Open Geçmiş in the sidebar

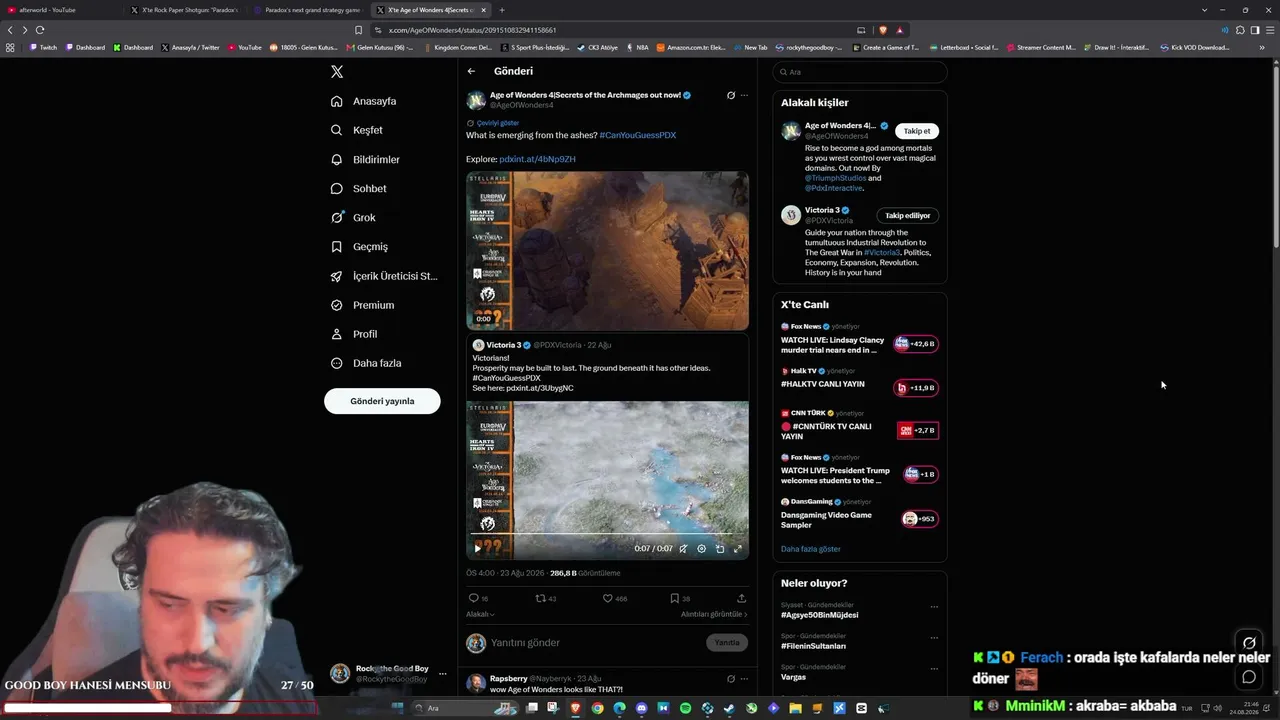(359, 246)
